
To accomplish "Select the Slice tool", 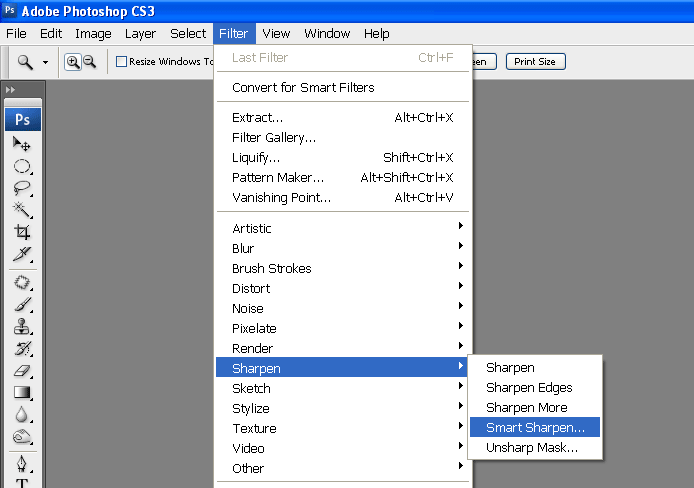I will pos(22,254).
